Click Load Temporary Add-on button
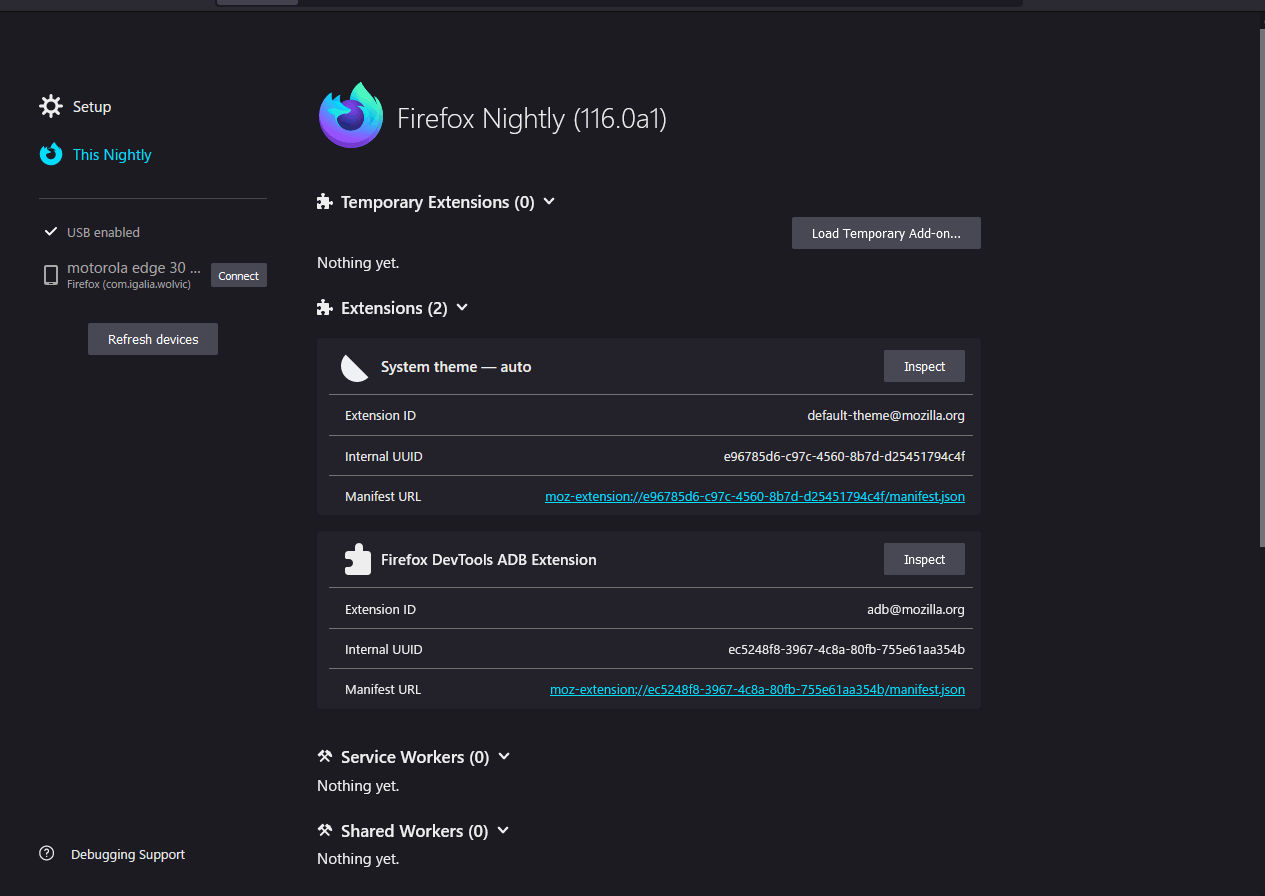Image resolution: width=1265 pixels, height=896 pixels. point(886,233)
